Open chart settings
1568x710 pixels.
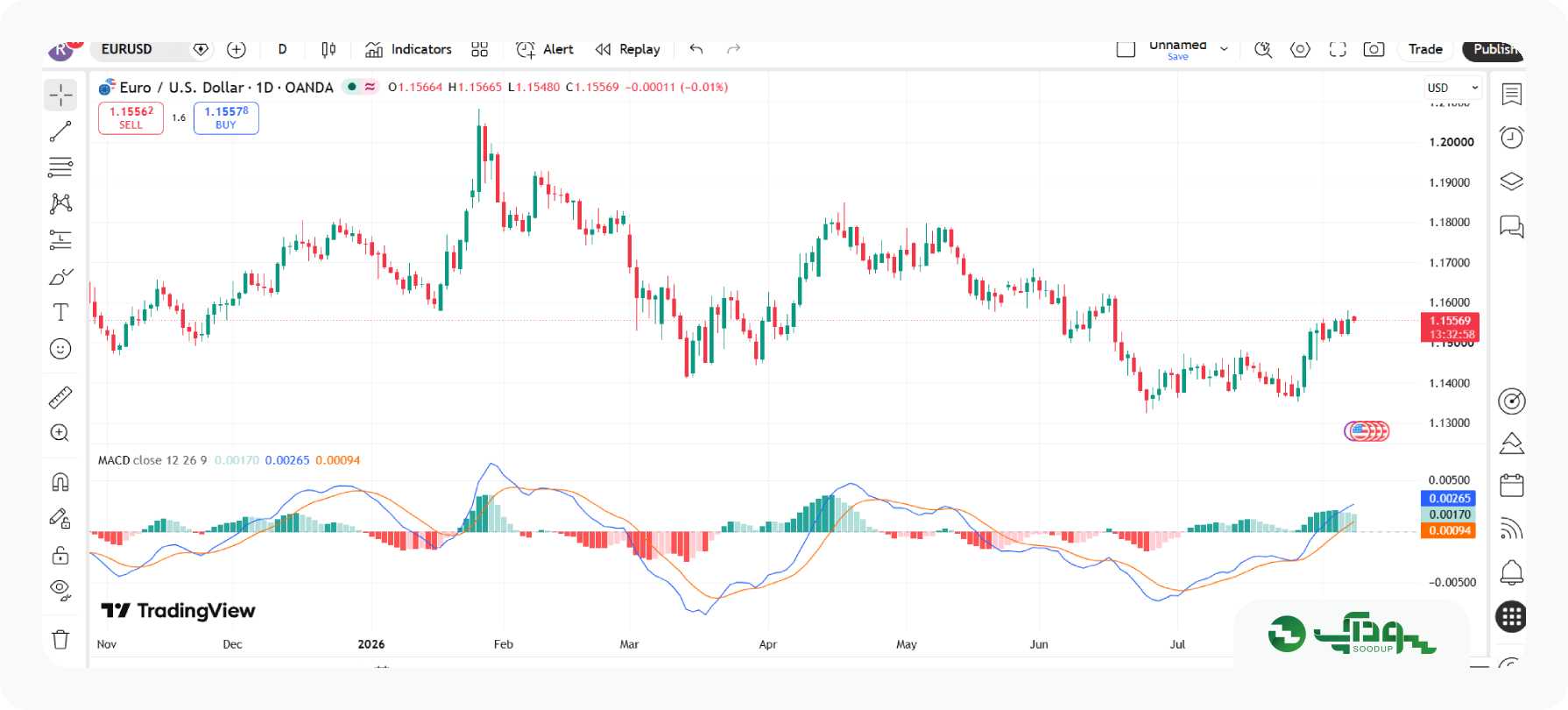tap(1300, 49)
